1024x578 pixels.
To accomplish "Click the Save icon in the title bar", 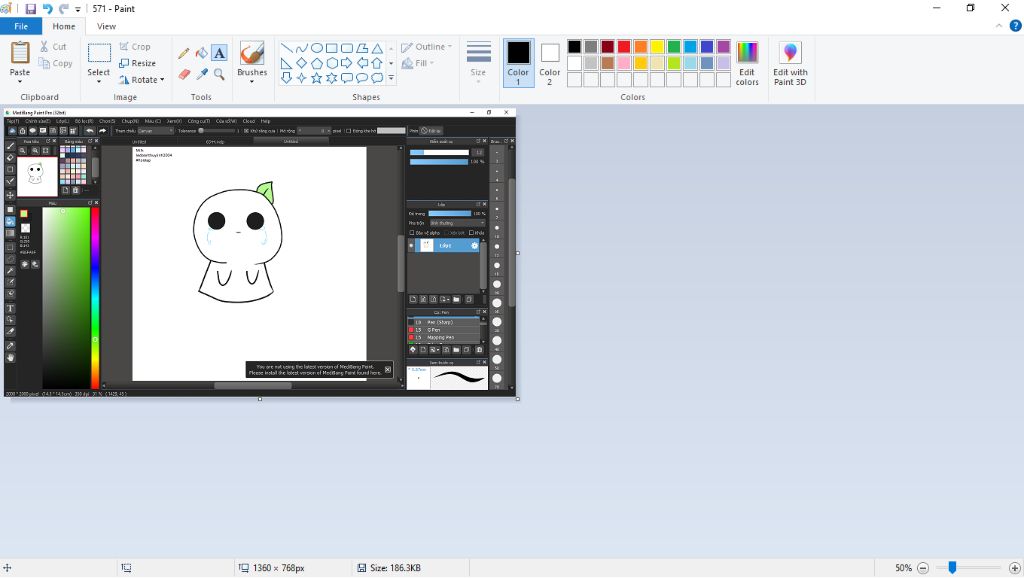I will click(x=31, y=8).
